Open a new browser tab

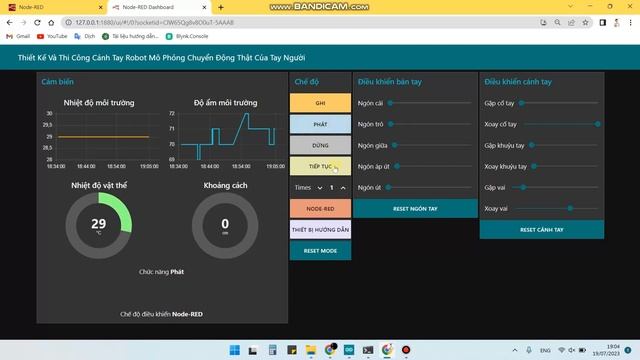[x=221, y=7]
